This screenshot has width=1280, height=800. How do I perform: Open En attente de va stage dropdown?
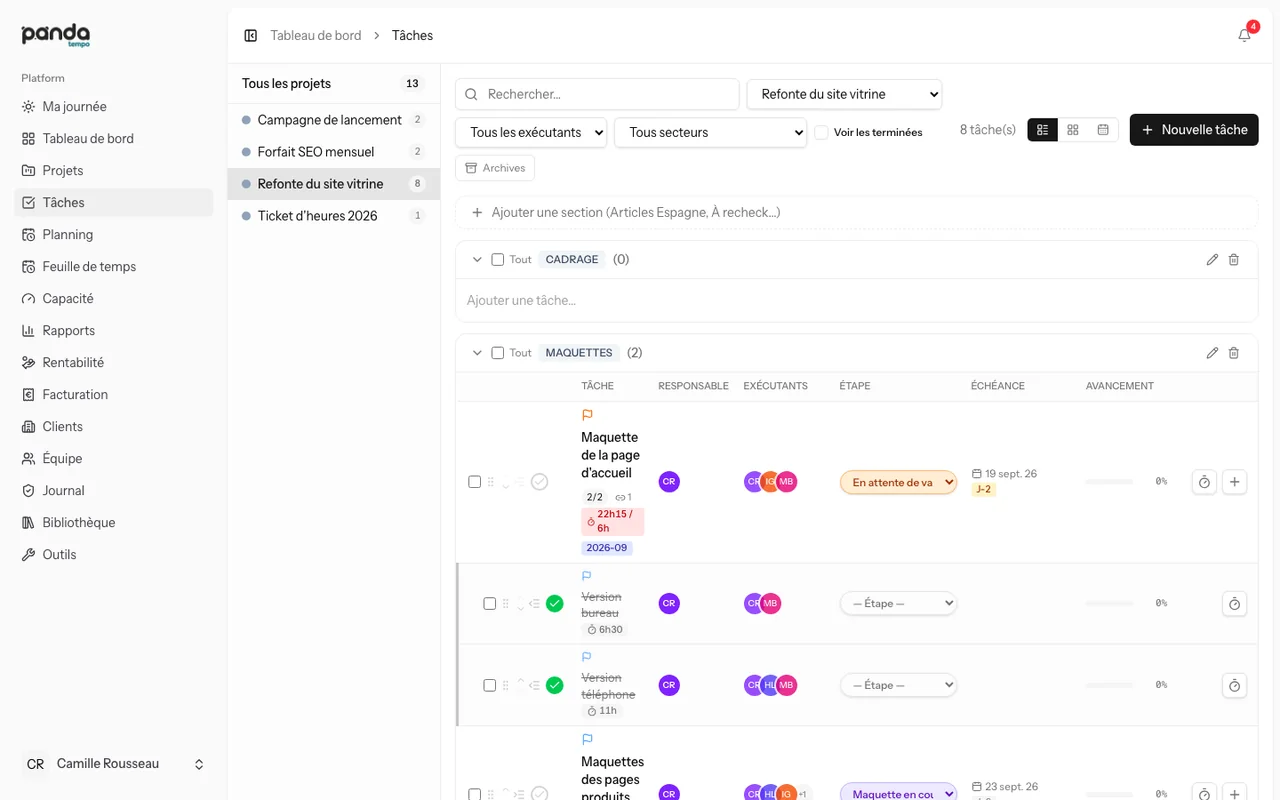pyautogui.click(x=898, y=482)
